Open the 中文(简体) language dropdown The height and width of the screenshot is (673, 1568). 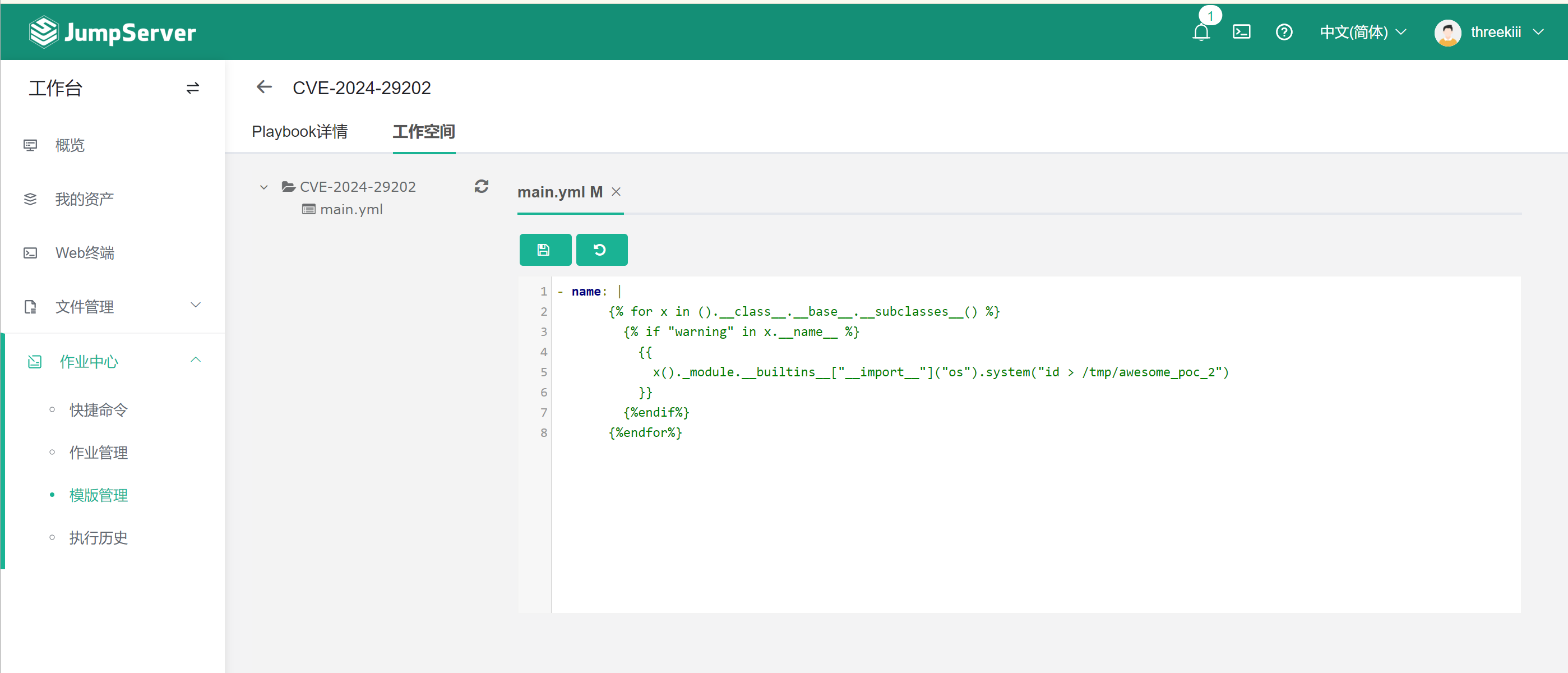click(1362, 33)
